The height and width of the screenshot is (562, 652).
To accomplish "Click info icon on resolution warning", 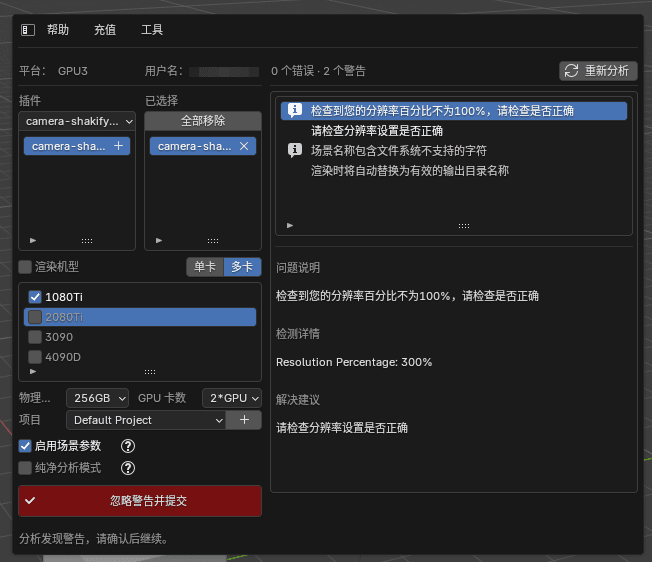I will coord(295,111).
